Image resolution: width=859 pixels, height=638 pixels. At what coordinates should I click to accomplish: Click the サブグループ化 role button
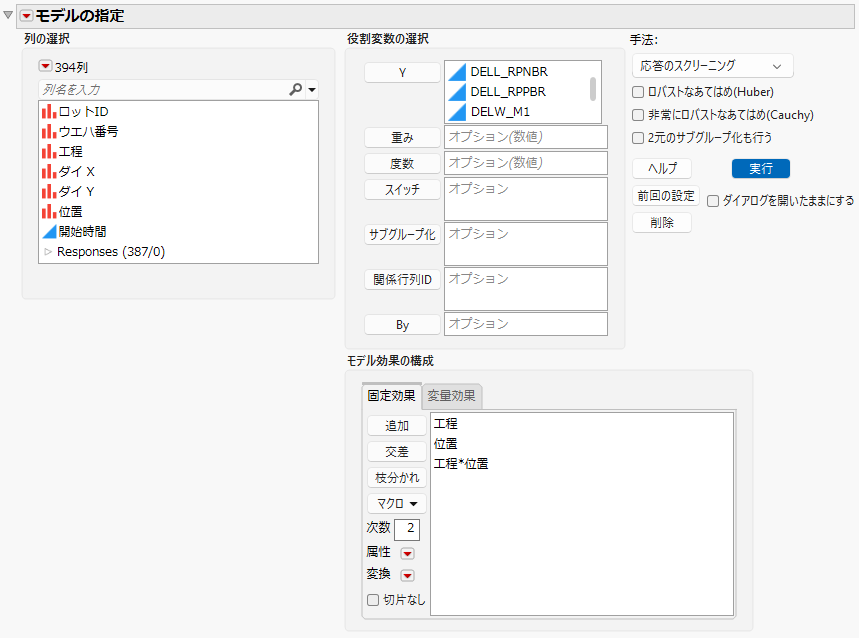pos(402,234)
